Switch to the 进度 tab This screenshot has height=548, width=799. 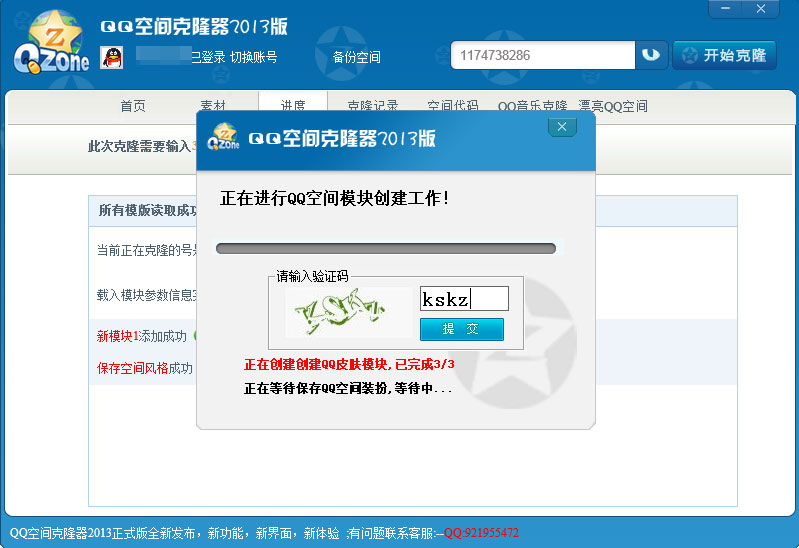293,106
